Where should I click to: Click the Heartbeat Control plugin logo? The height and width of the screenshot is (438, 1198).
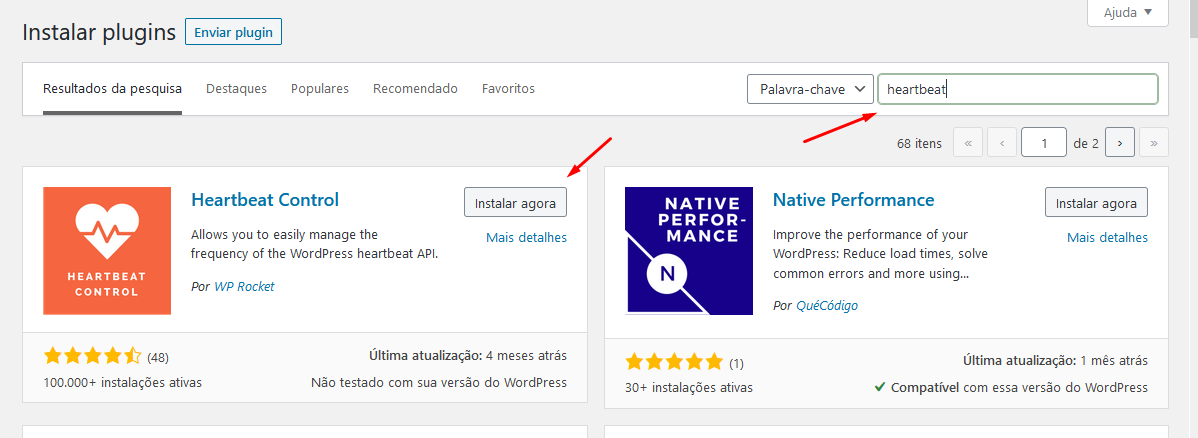pyautogui.click(x=107, y=251)
